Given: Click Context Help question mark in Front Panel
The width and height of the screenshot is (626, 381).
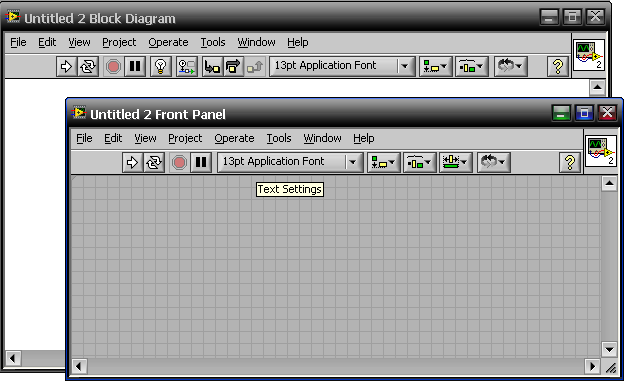Looking at the screenshot, I should [570, 163].
